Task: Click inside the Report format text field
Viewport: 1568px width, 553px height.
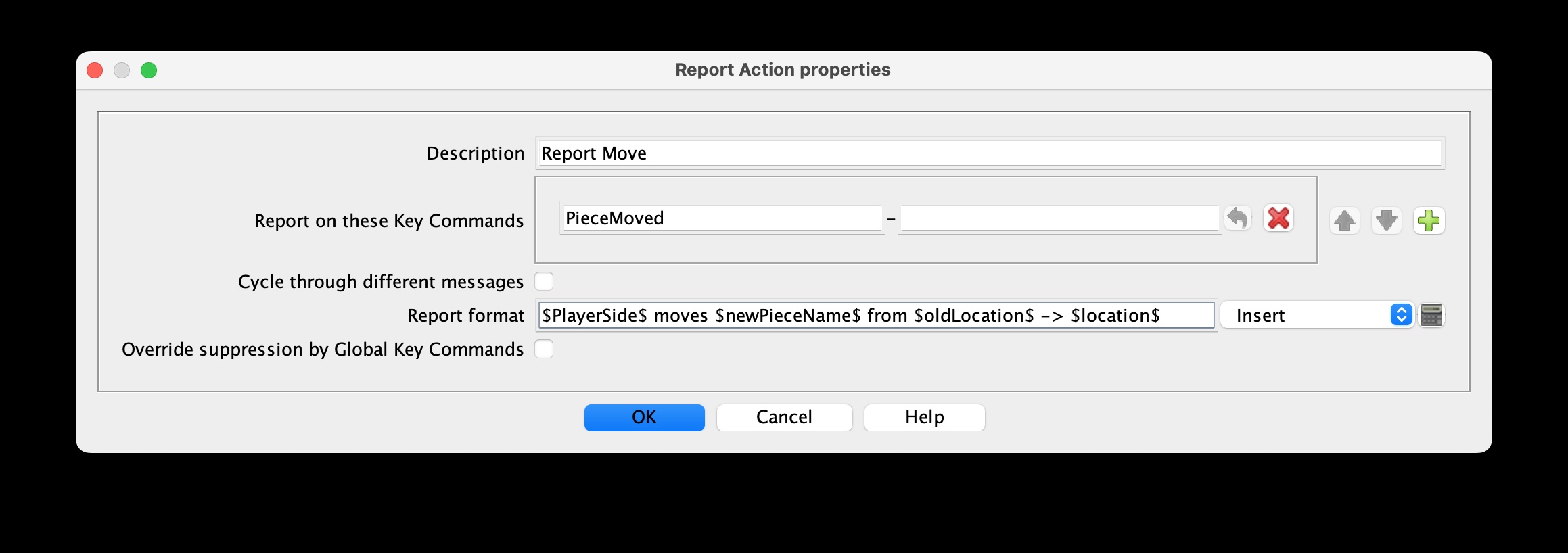Action: (x=876, y=316)
